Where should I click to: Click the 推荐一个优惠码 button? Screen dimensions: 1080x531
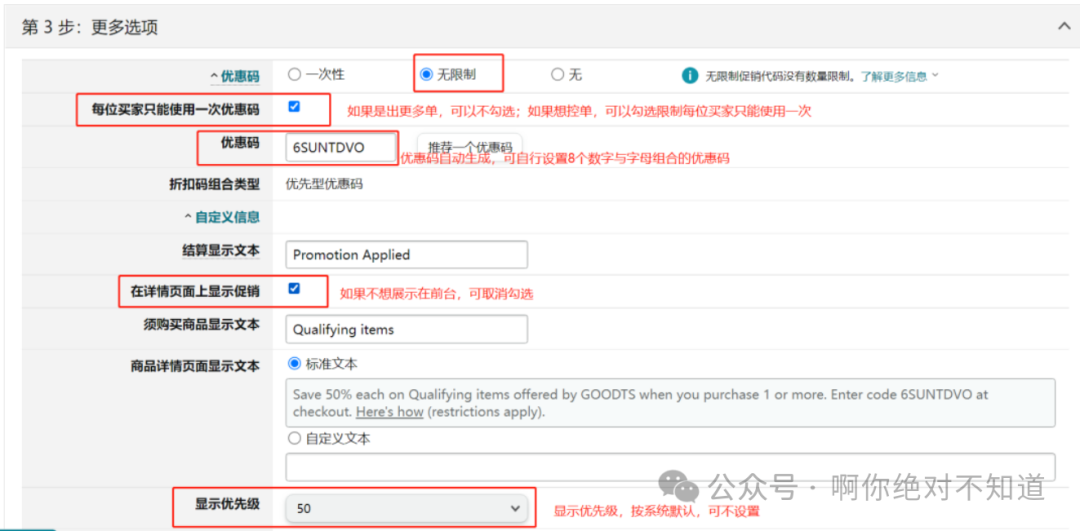click(x=469, y=148)
